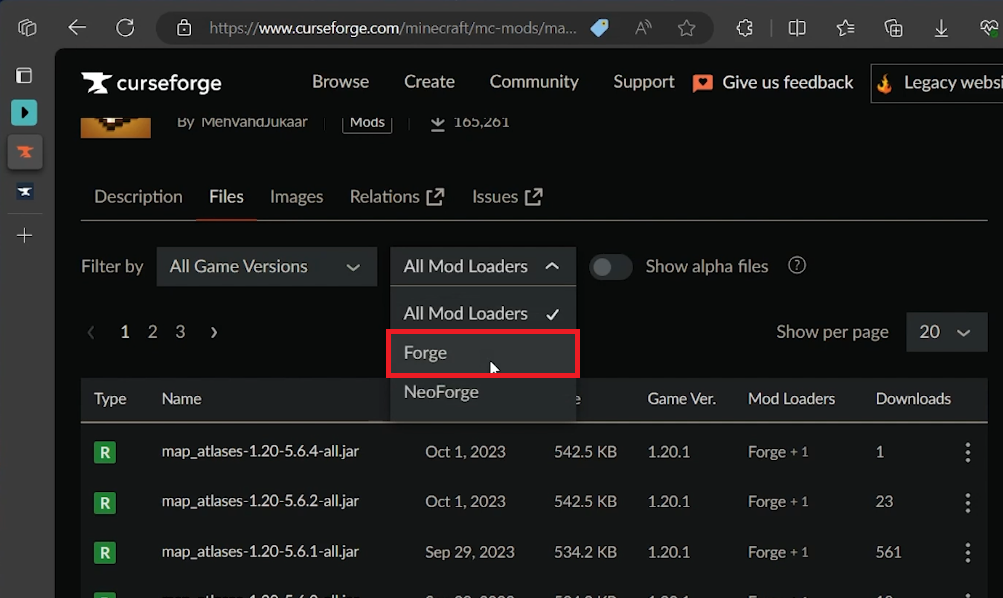Expand All Game Versions dropdown
The height and width of the screenshot is (598, 1003).
point(267,267)
